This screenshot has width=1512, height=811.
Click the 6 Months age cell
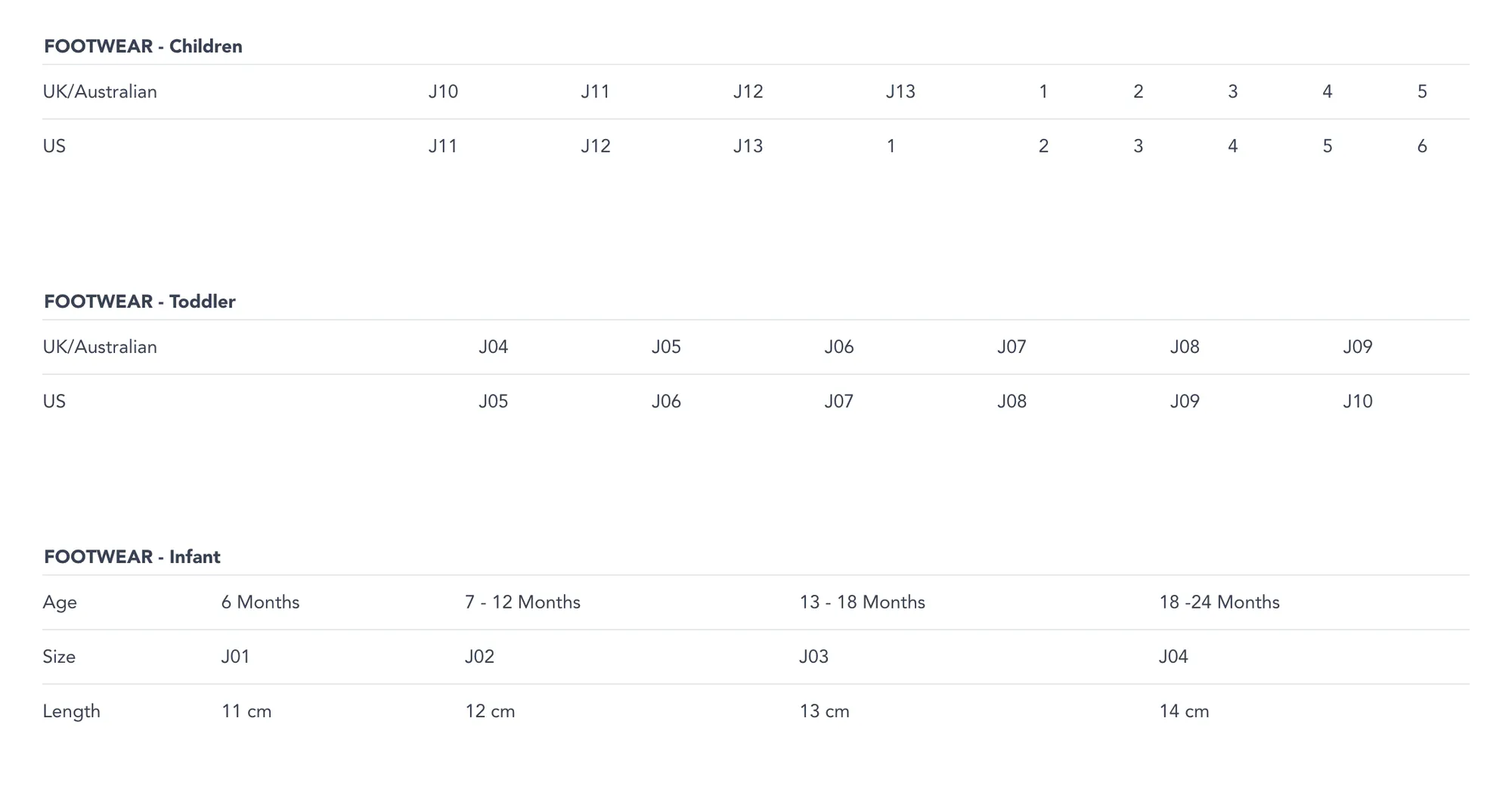point(260,602)
